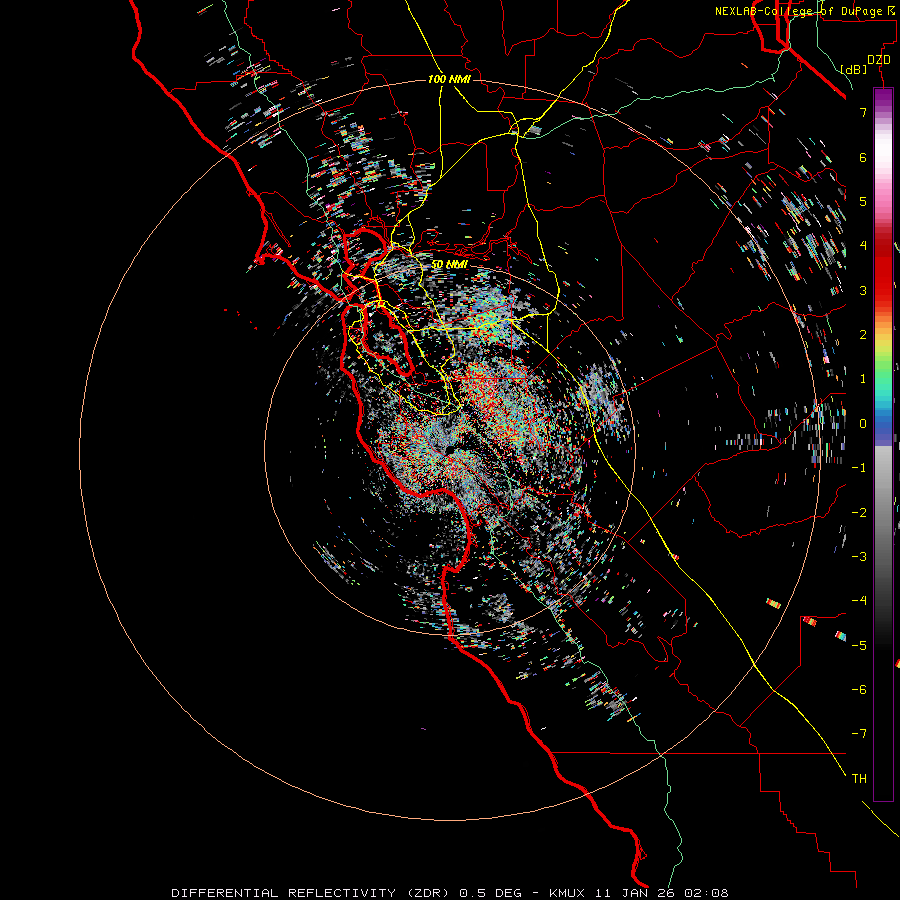Click the "7" value on the color scale
Image resolution: width=900 pixels, height=900 pixels.
863,112
